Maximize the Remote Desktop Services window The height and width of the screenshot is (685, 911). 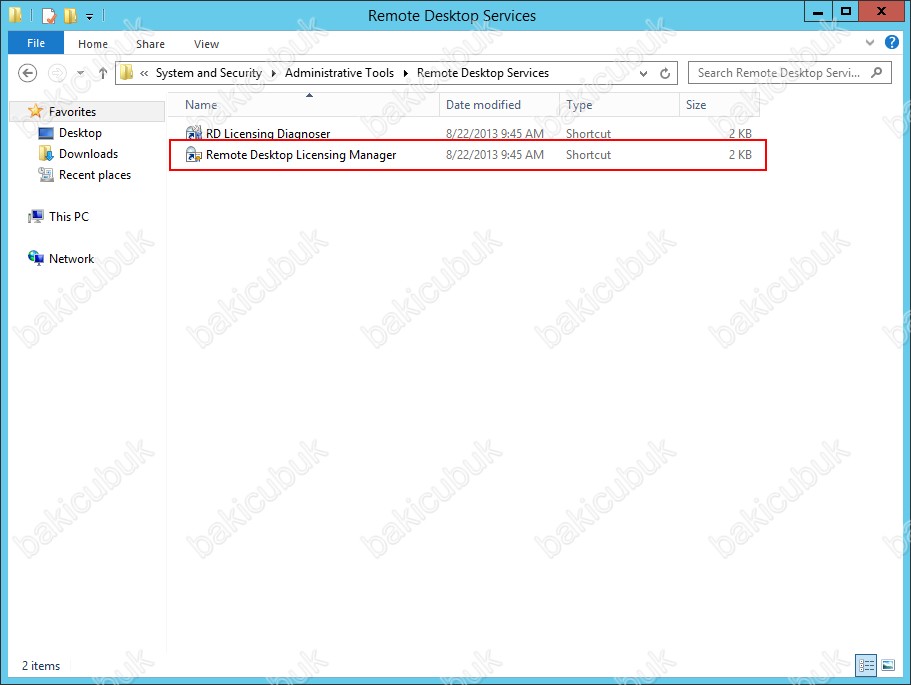pos(846,11)
